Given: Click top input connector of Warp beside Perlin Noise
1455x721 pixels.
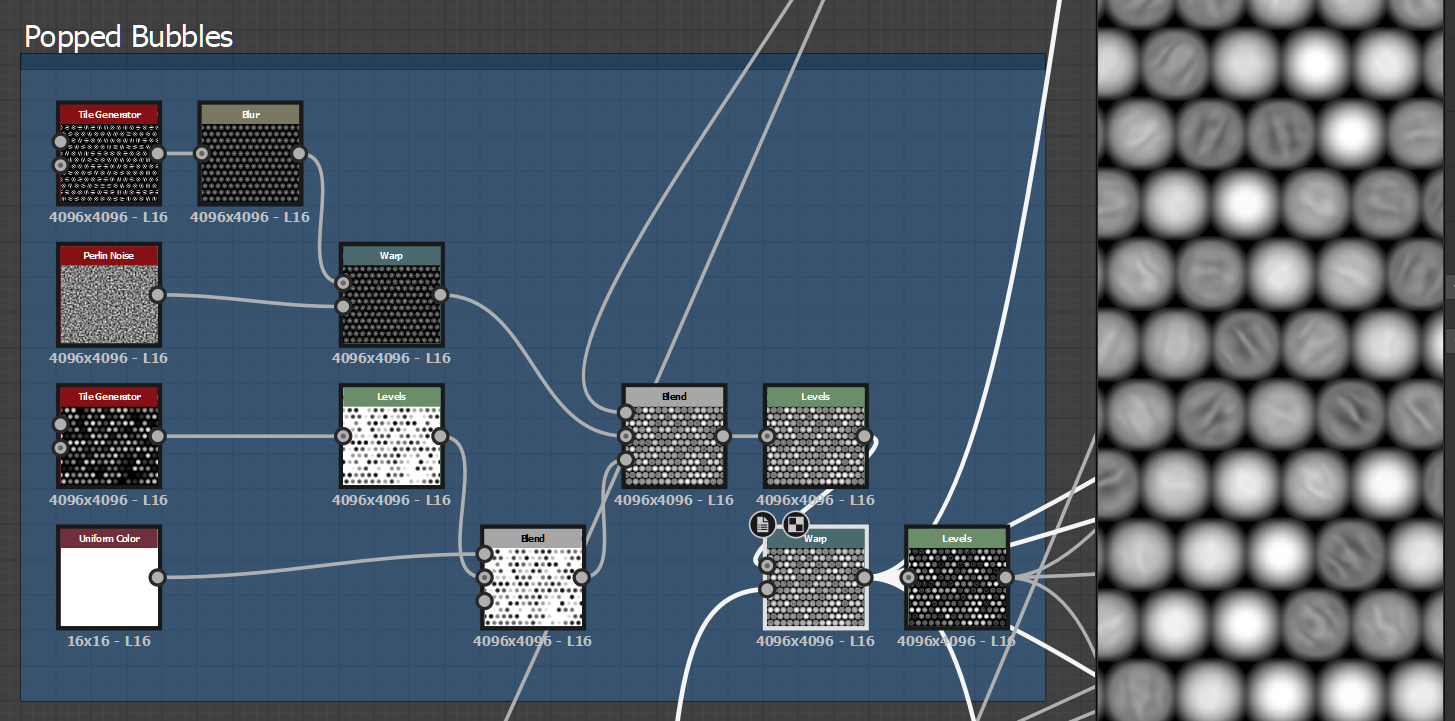Looking at the screenshot, I should pos(343,283).
